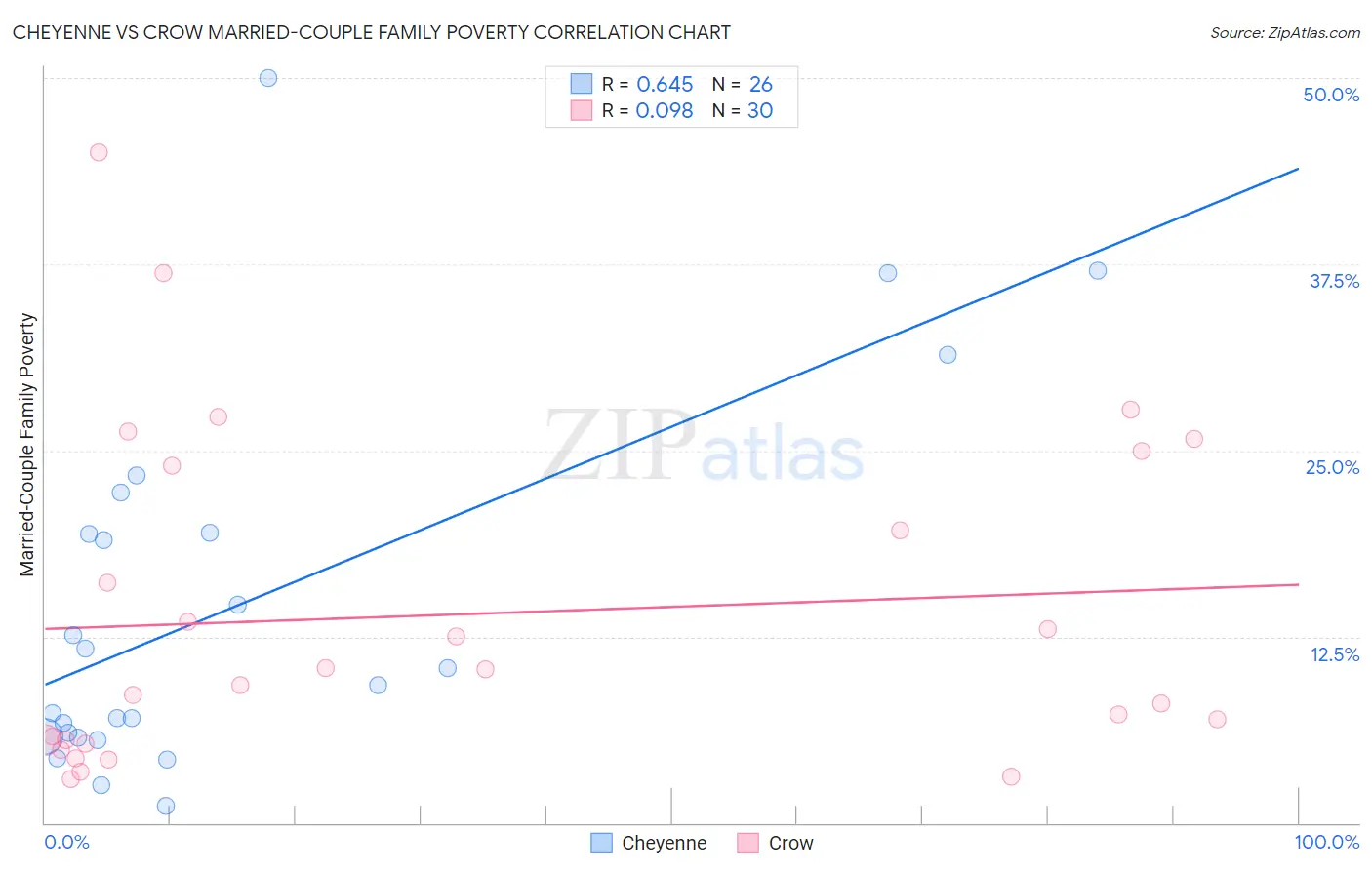Click the Married-Couple Family Poverty axis label
This screenshot has width=1372, height=870.
coord(27,445)
